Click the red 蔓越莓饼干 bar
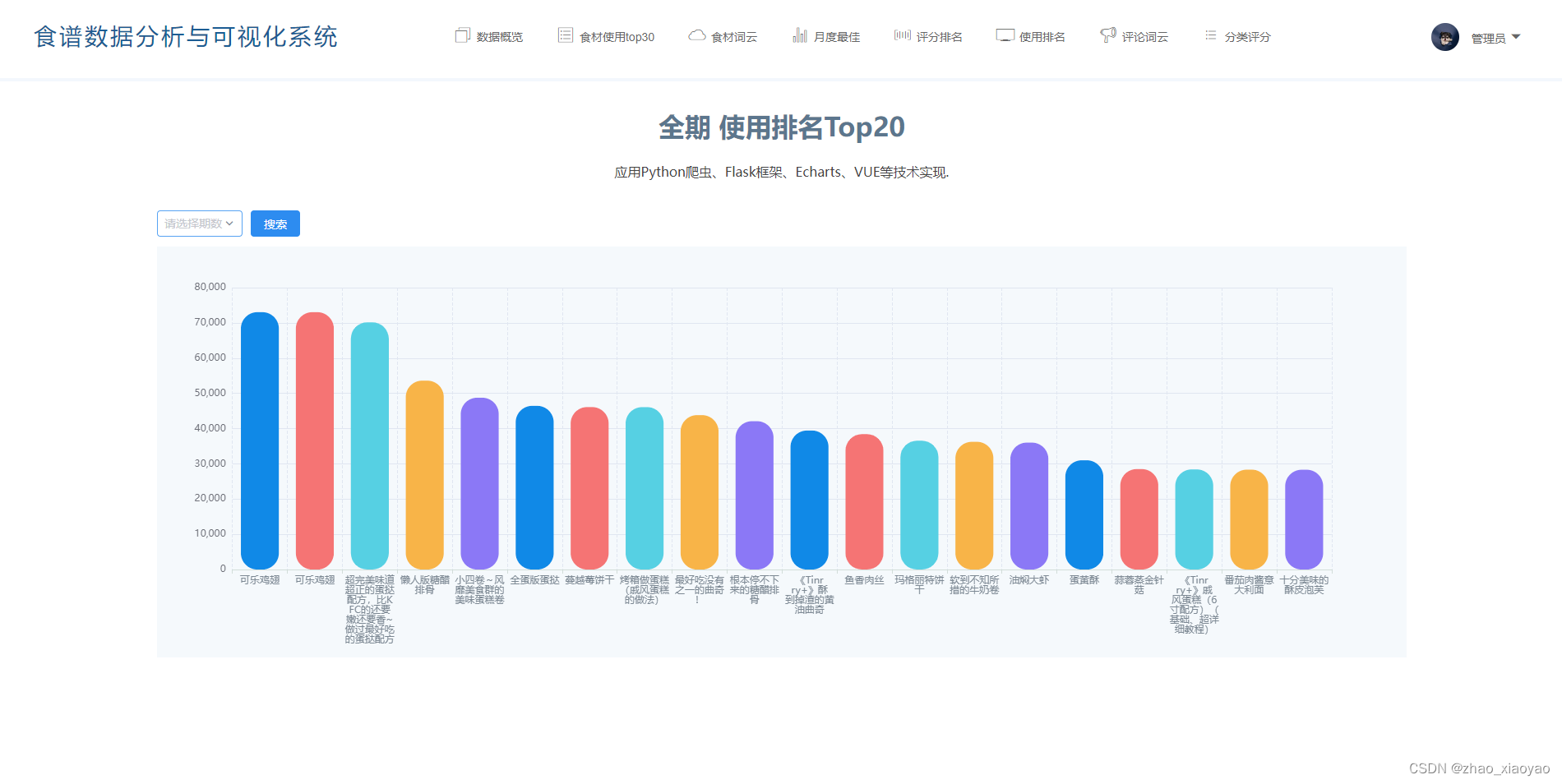Screen dimensions: 1562x784 click(x=589, y=488)
